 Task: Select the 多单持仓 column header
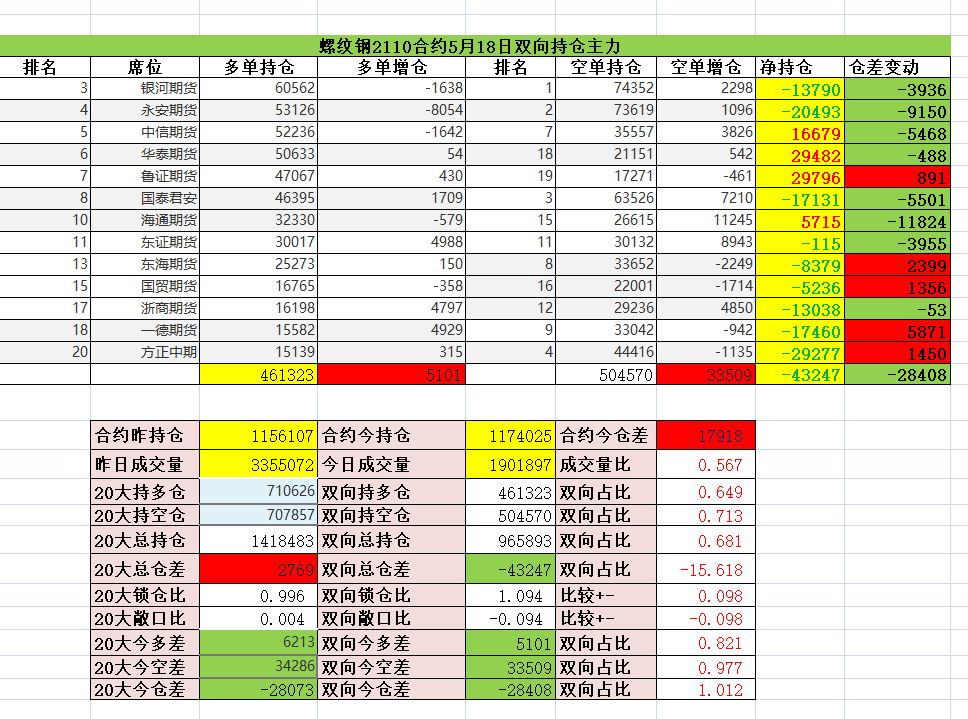tap(258, 67)
